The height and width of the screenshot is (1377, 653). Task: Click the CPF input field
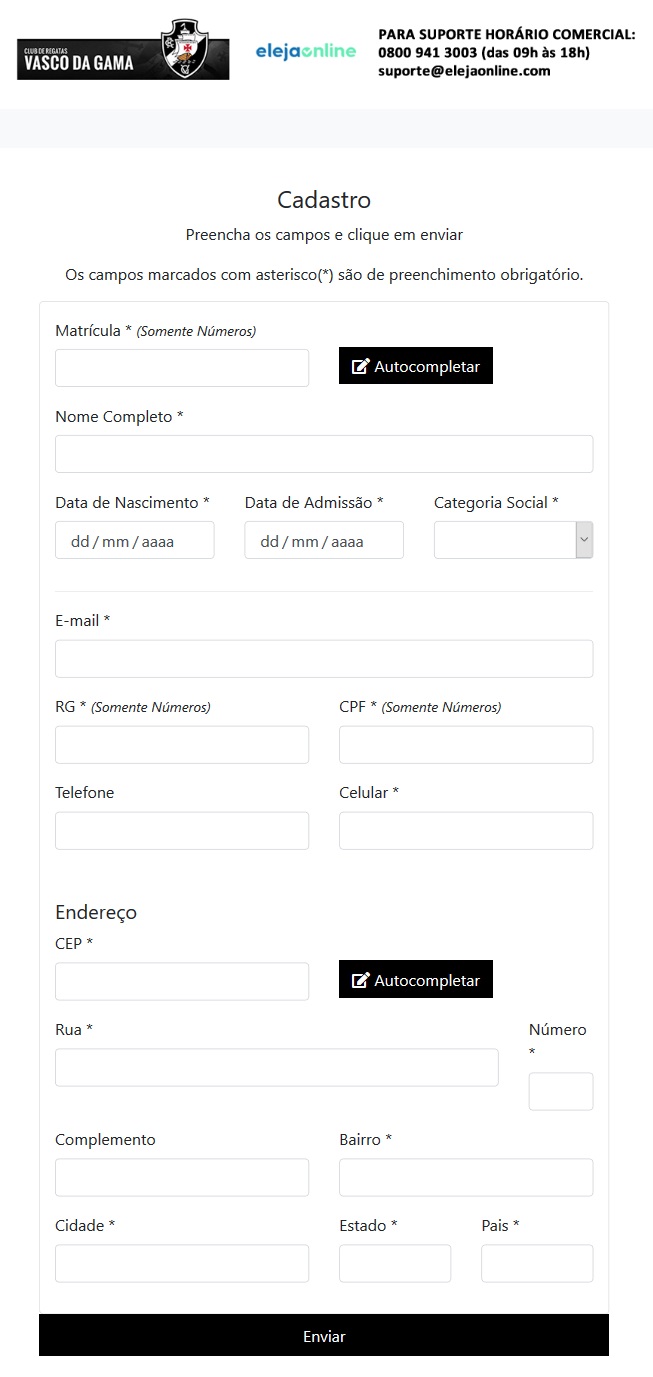point(466,745)
